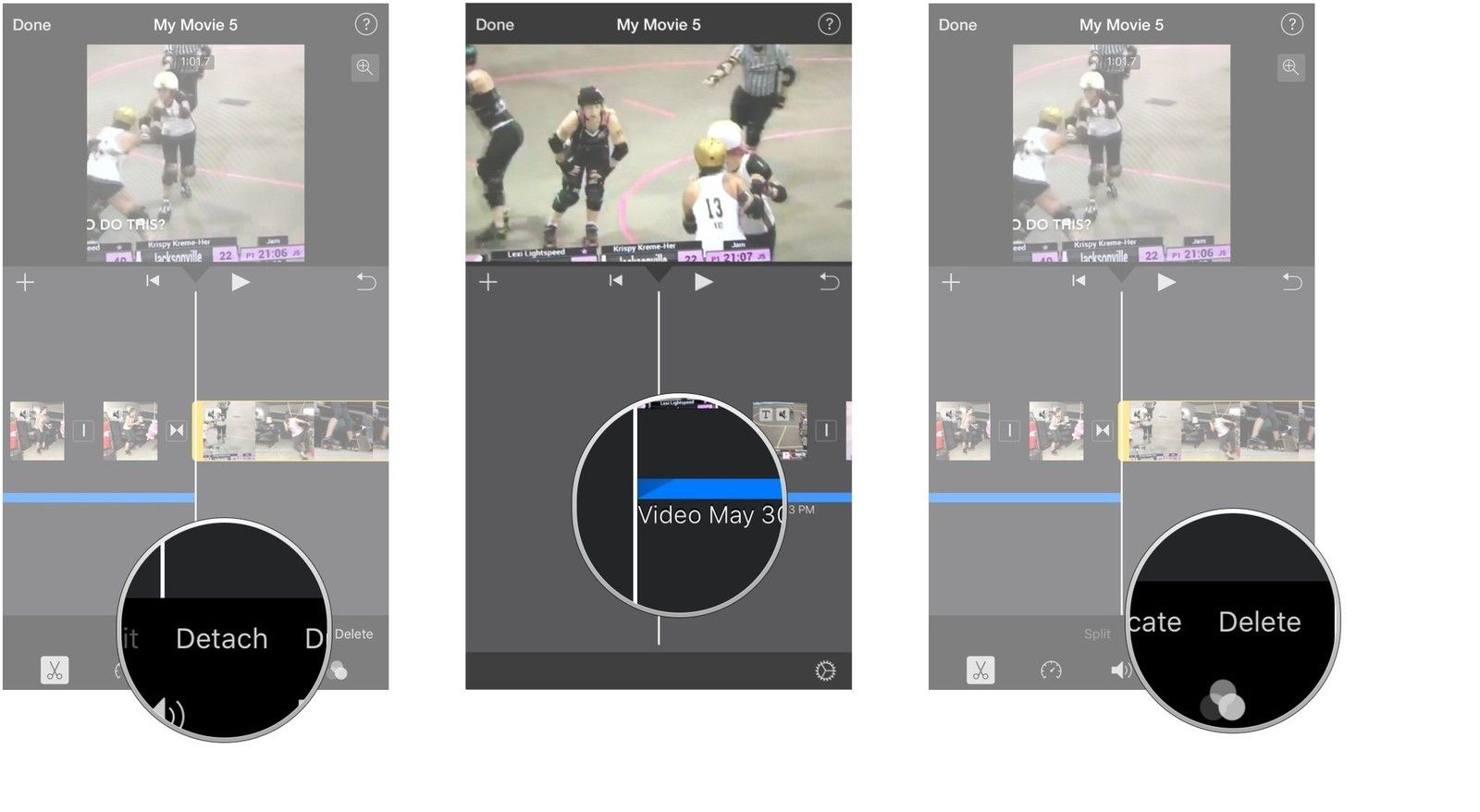Select the scissors actions icon beside the speedometer
Image resolution: width=1480 pixels, height=812 pixels.
[x=980, y=670]
